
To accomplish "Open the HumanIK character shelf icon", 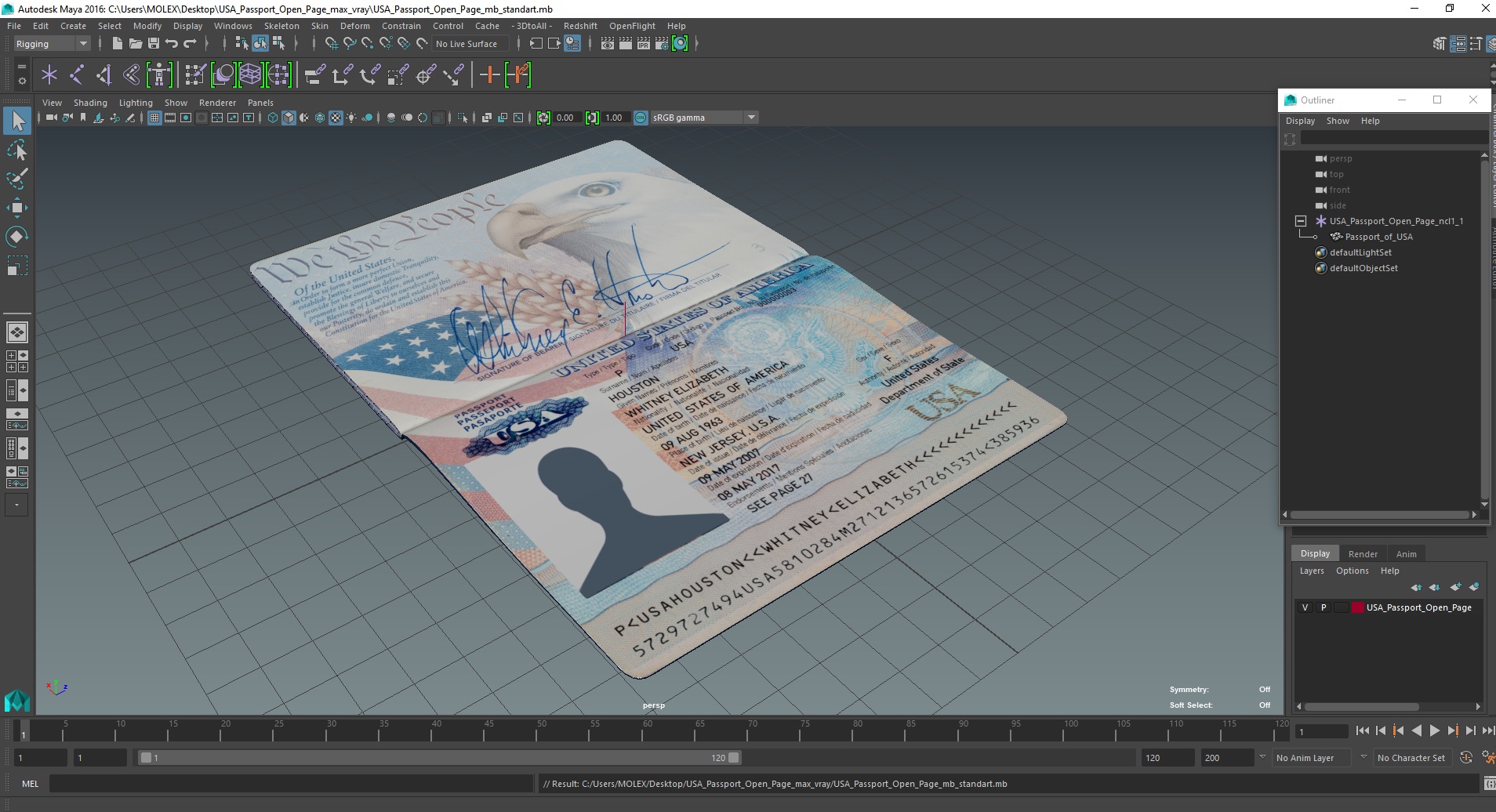I will point(159,75).
